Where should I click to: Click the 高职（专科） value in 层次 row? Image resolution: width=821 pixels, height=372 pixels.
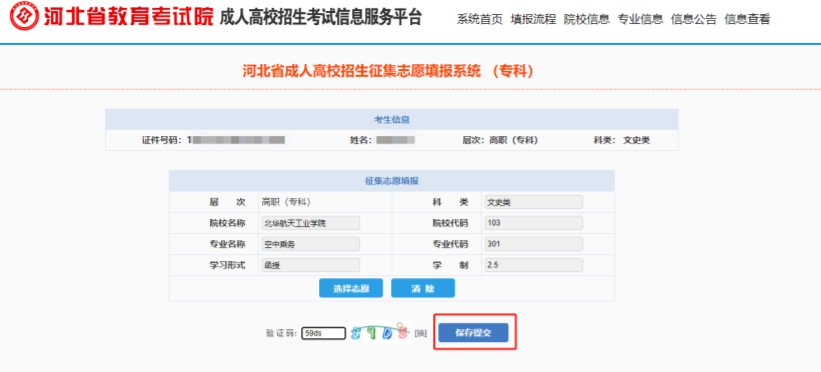286,202
